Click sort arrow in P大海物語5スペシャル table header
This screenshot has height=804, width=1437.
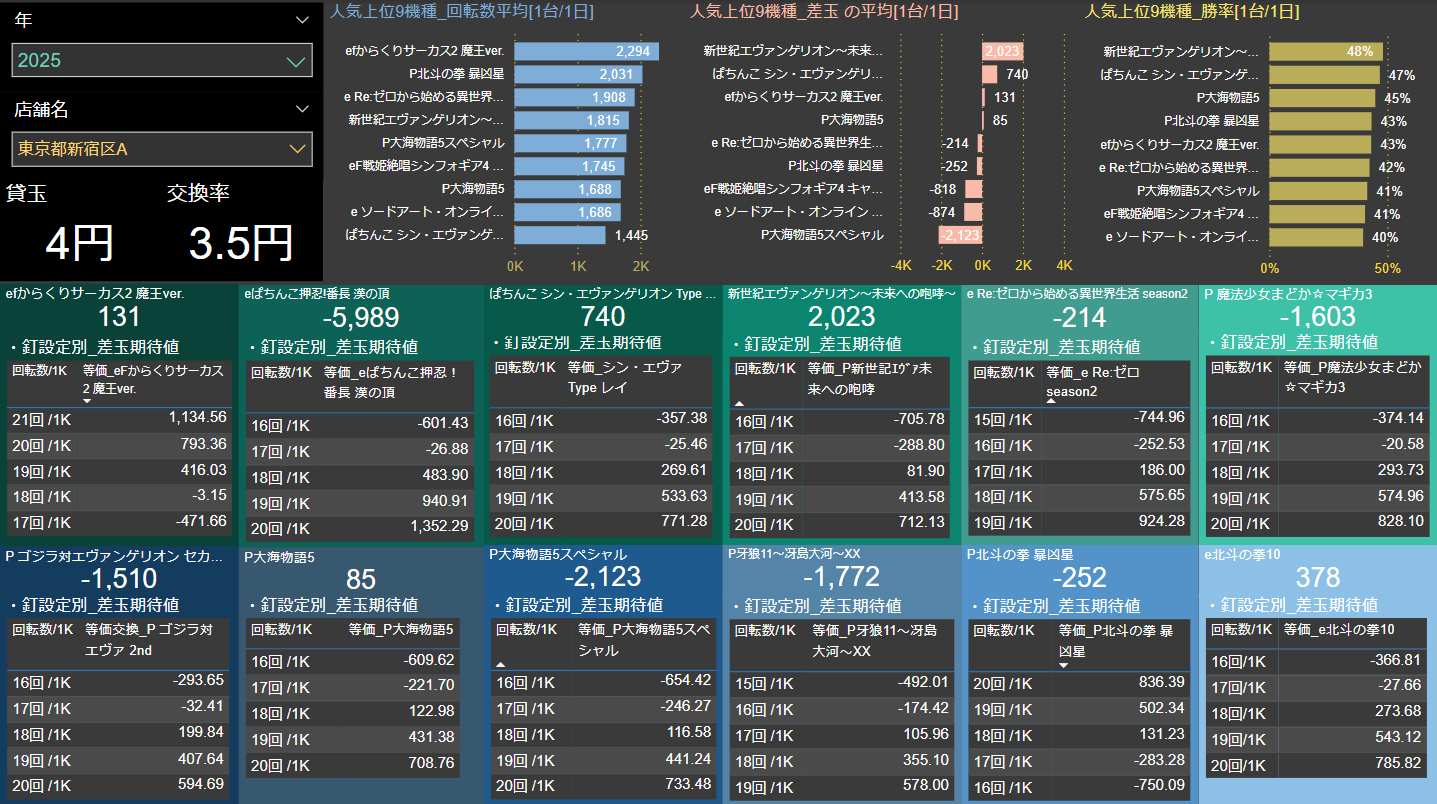[500, 664]
